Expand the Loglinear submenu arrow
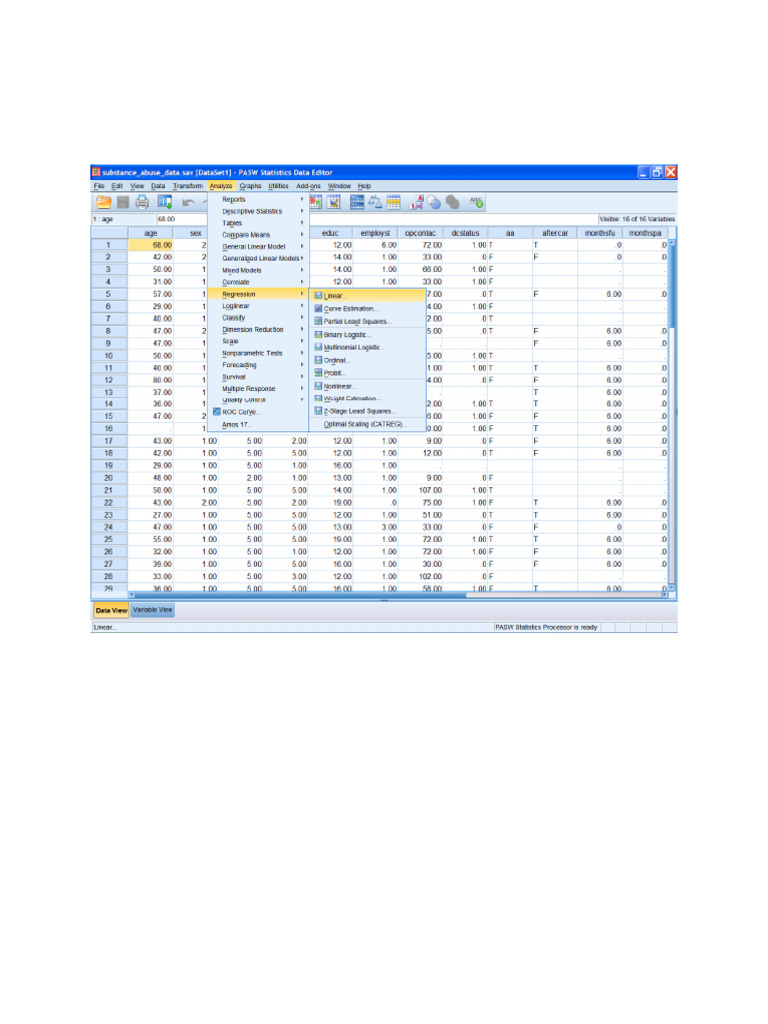Screen dimensions: 768x1024 click(302, 306)
